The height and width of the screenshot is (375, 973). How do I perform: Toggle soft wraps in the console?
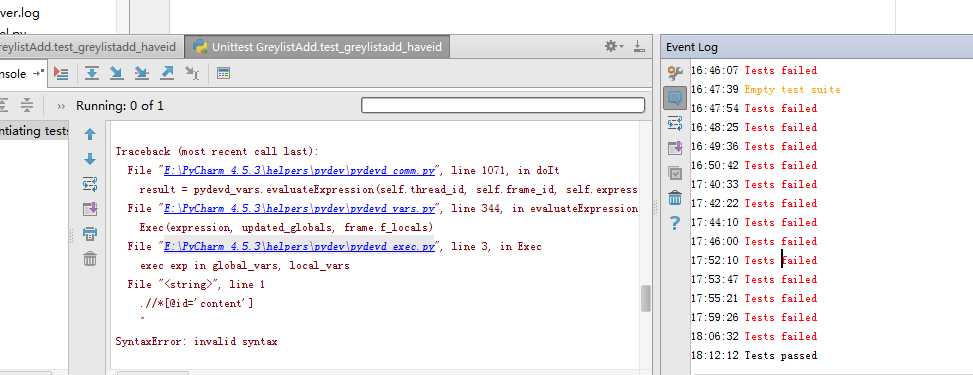tap(90, 184)
